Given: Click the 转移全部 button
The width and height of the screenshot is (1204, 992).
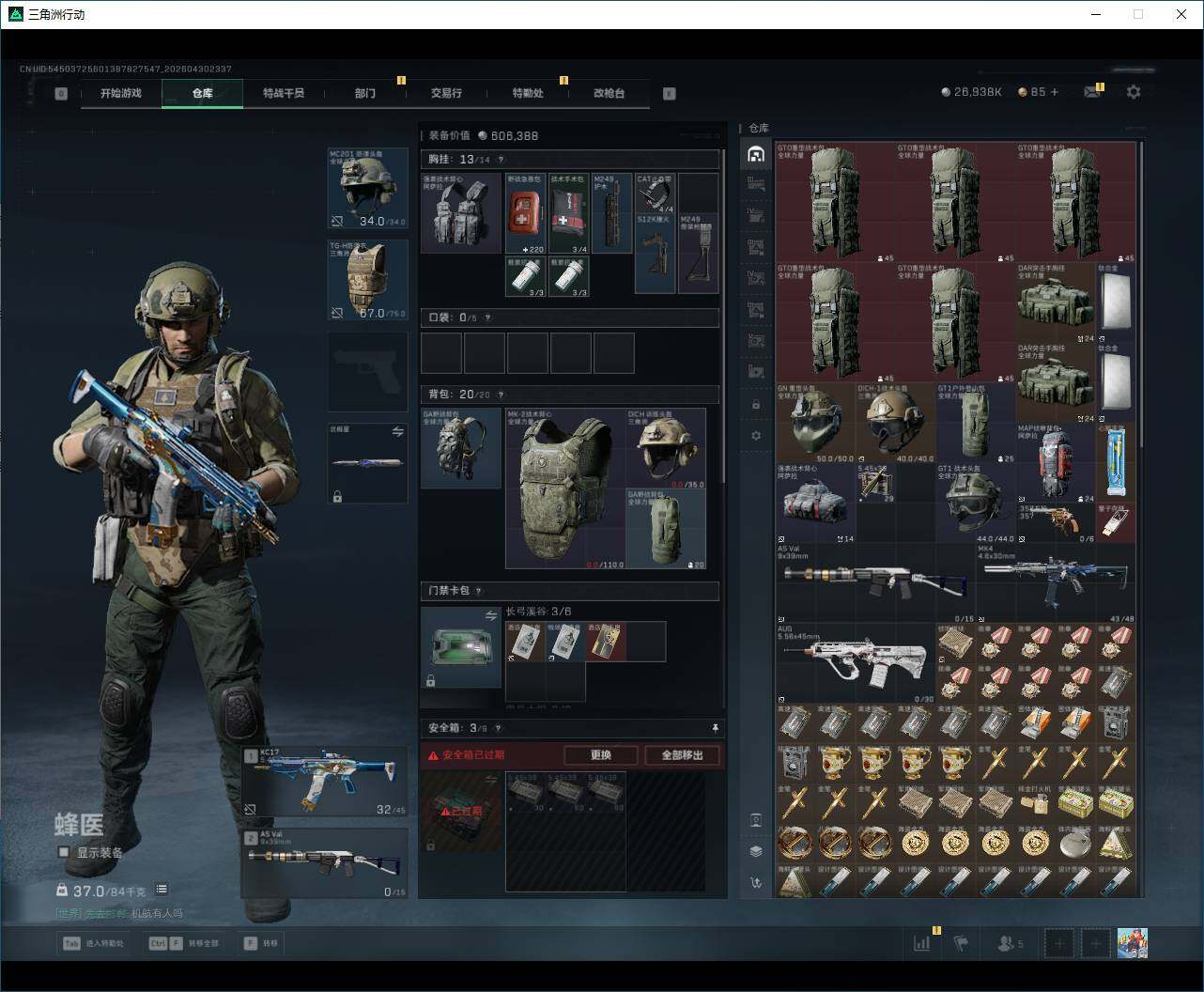Looking at the screenshot, I should (184, 943).
